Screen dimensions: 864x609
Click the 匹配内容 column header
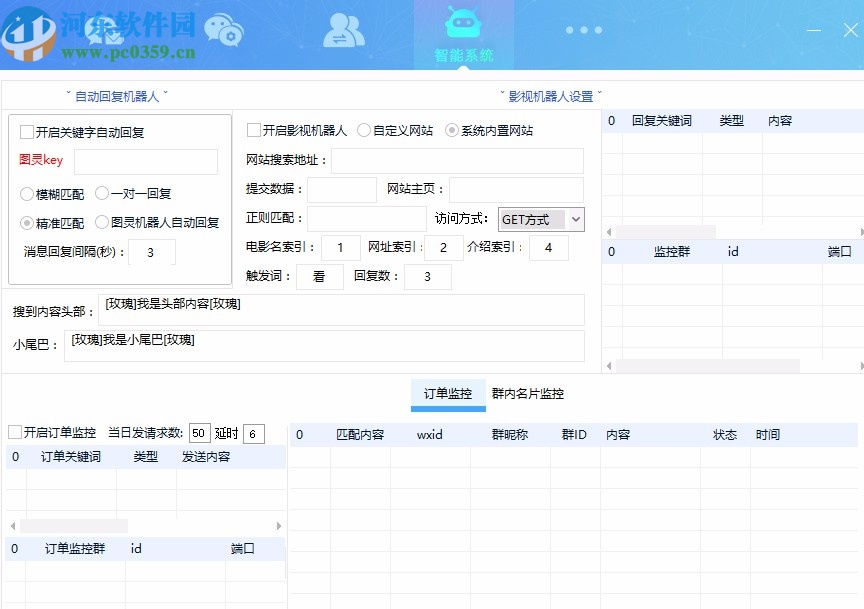click(x=360, y=435)
